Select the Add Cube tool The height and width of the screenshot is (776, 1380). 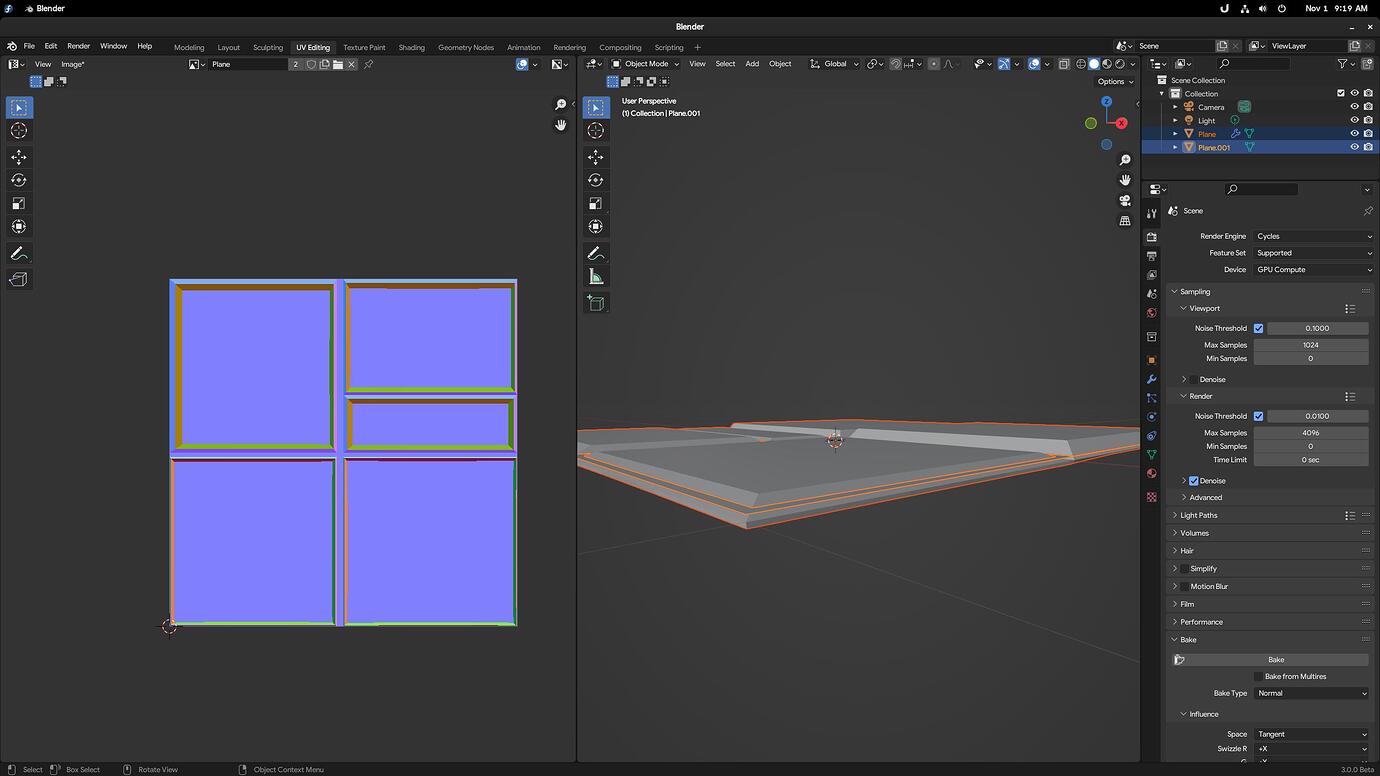[596, 303]
